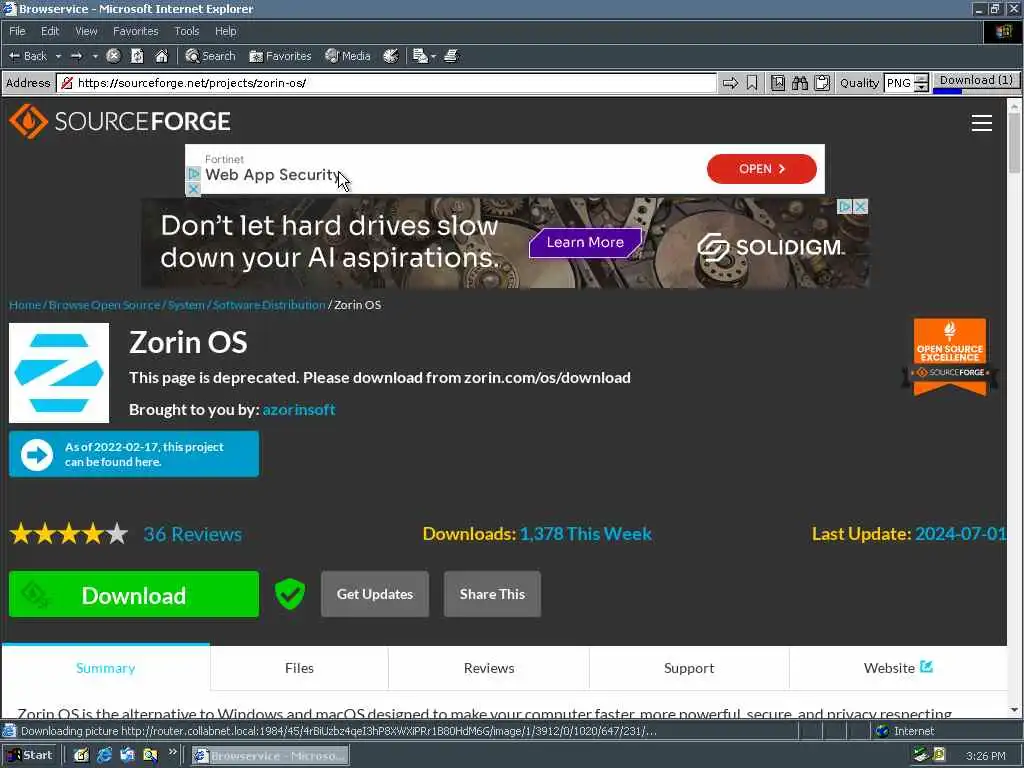Screen dimensions: 1024x768
Task: Open the Favorites toolbar button
Action: pos(280,56)
